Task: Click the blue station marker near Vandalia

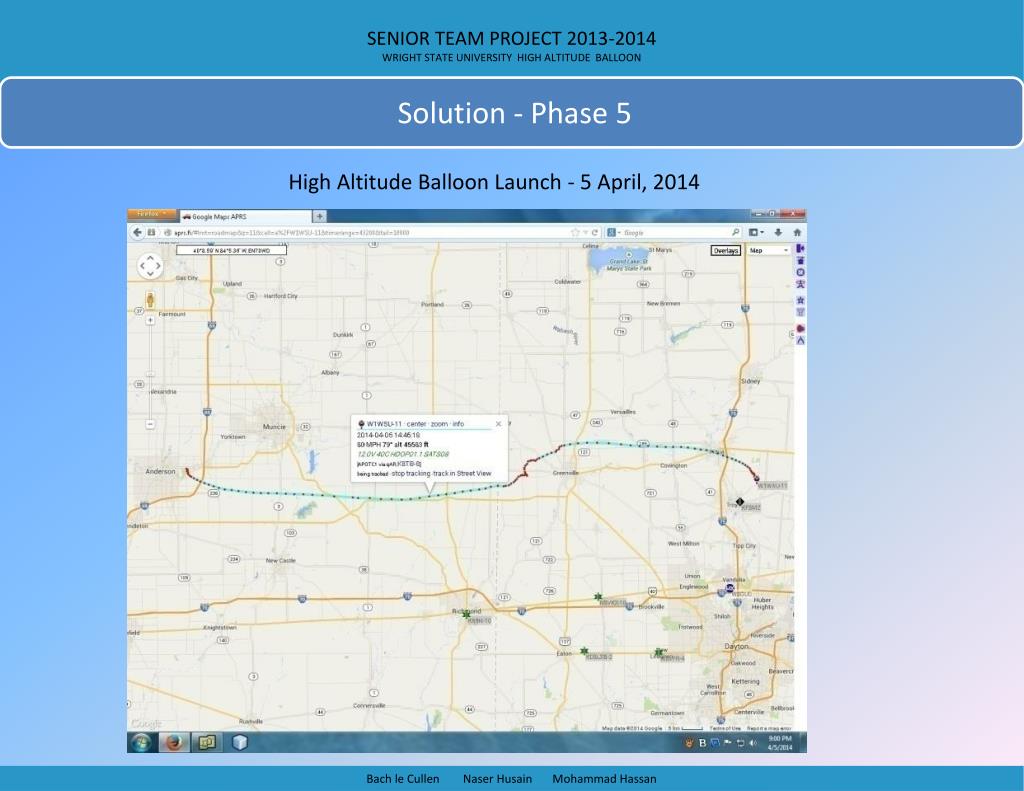Action: (x=729, y=589)
